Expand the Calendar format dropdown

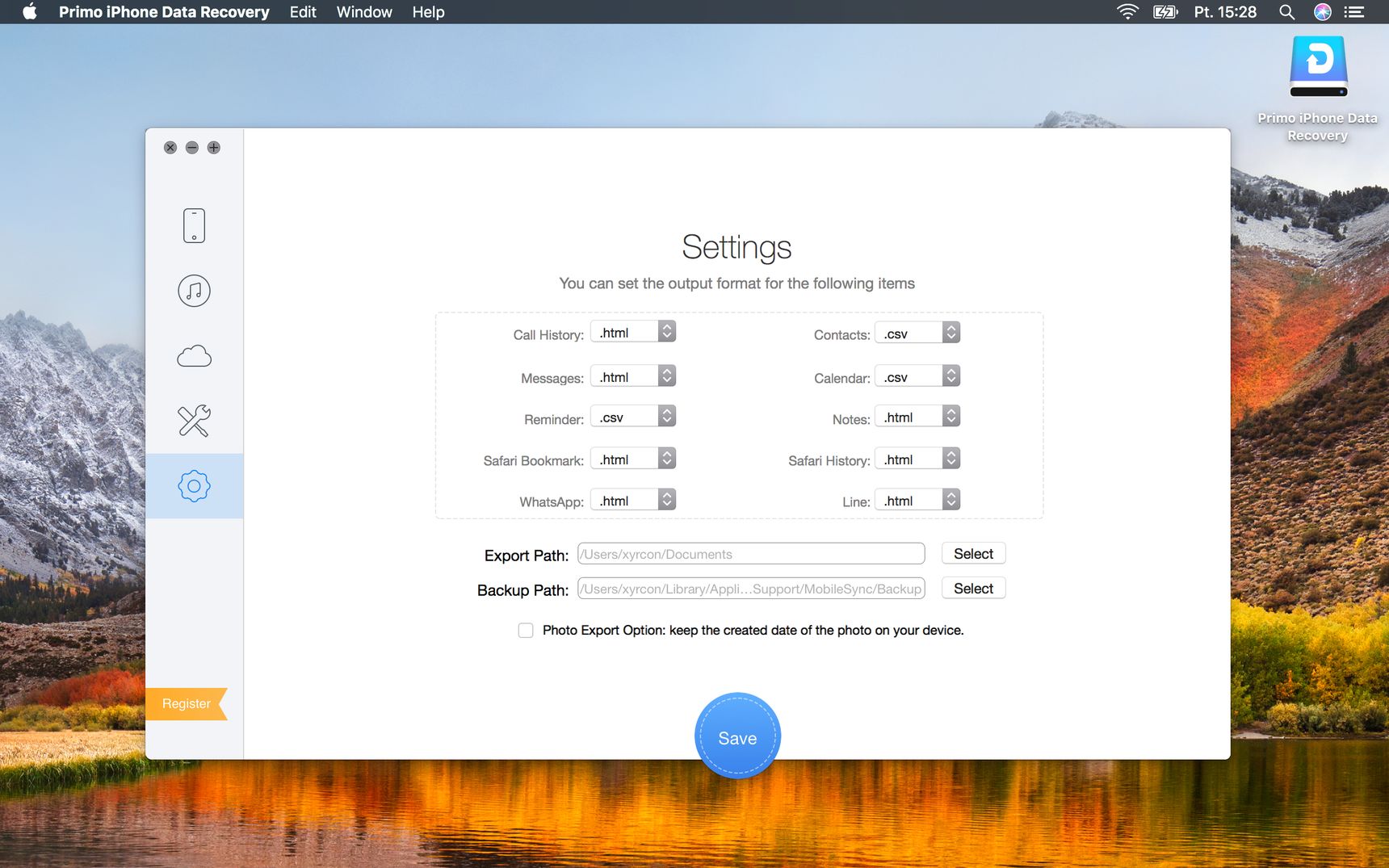point(917,376)
